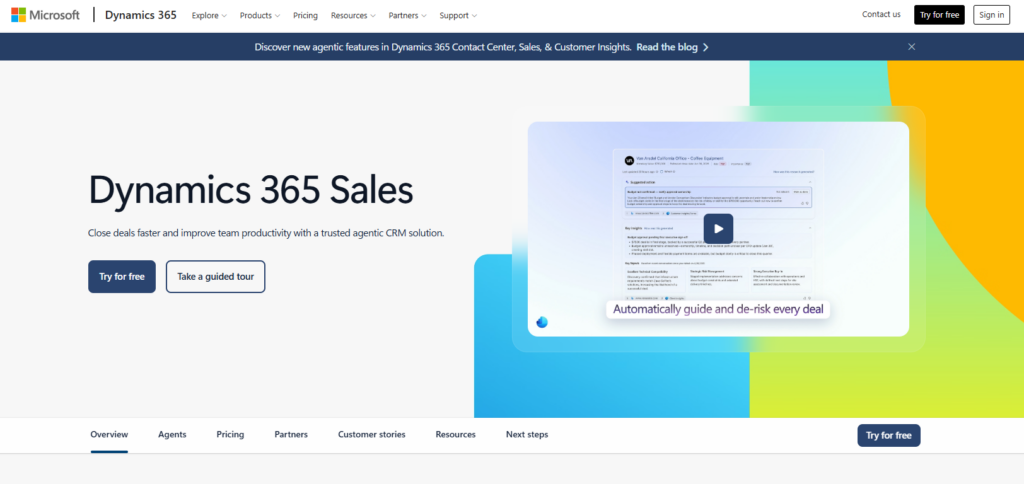
Task: Click the 'Close deals faster' tagline text
Action: coord(266,233)
